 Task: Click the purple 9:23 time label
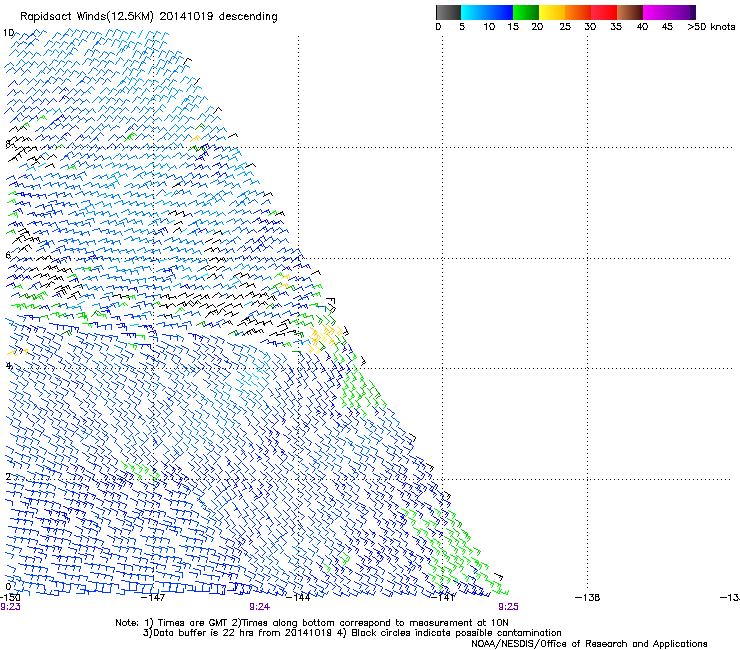point(10,607)
